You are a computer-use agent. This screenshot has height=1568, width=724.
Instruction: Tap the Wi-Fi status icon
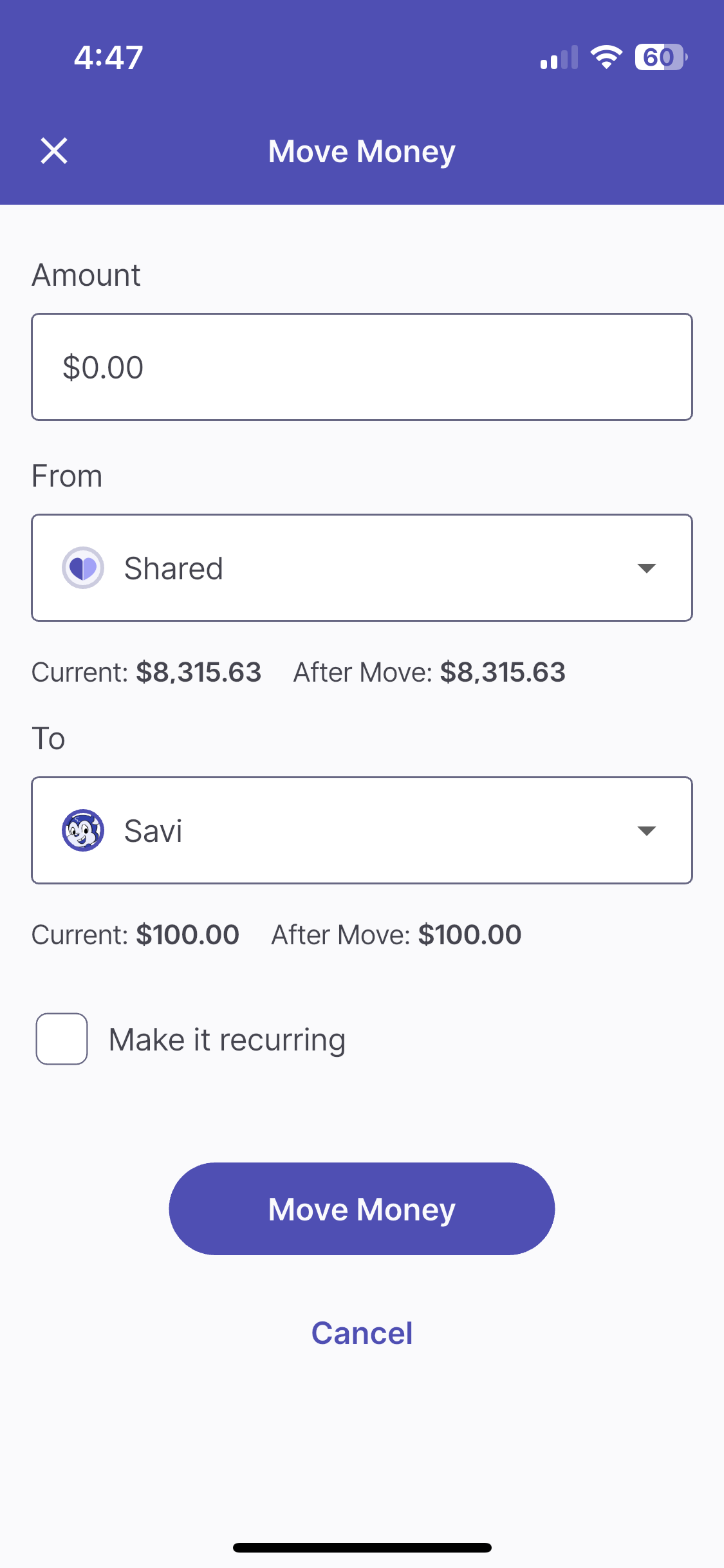606,57
